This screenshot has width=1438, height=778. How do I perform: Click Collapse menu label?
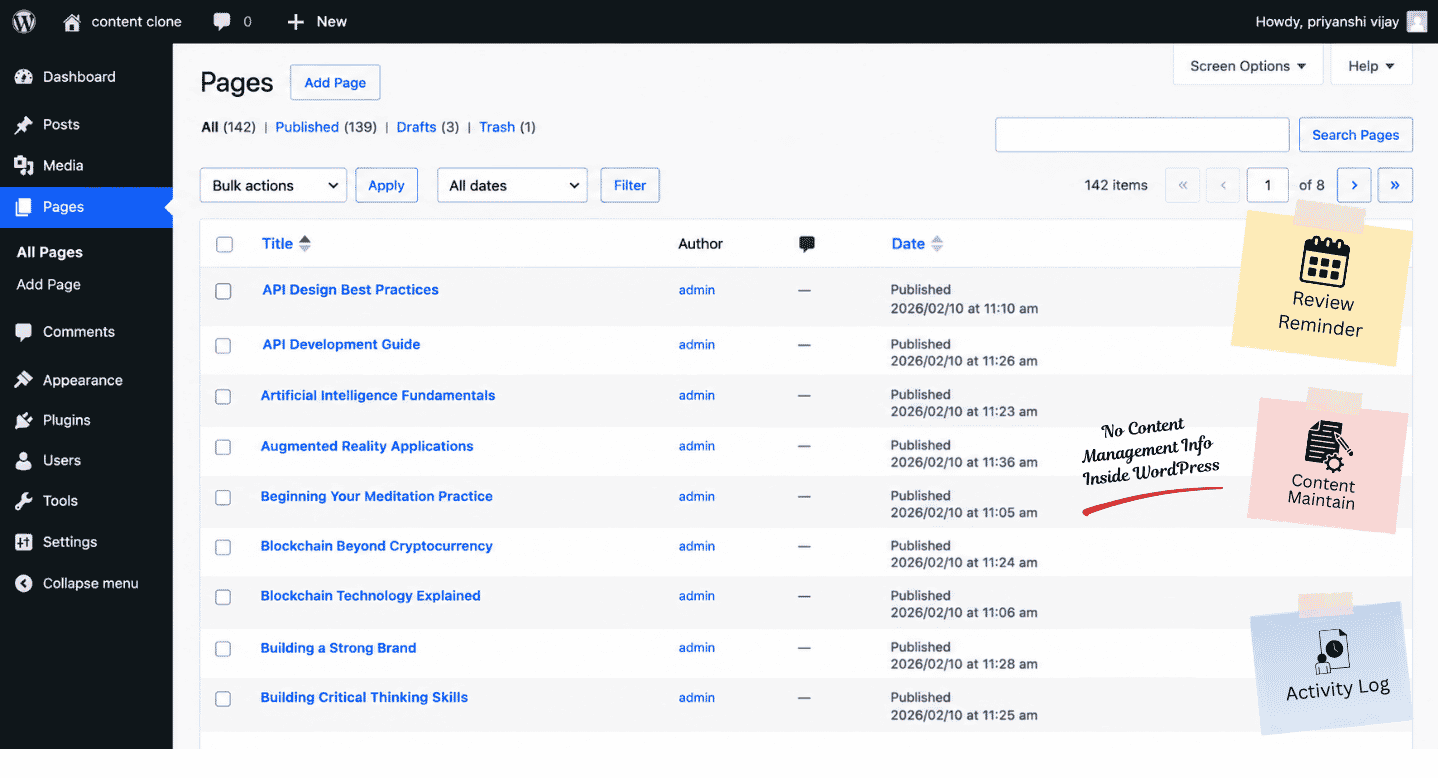pyautogui.click(x=91, y=583)
